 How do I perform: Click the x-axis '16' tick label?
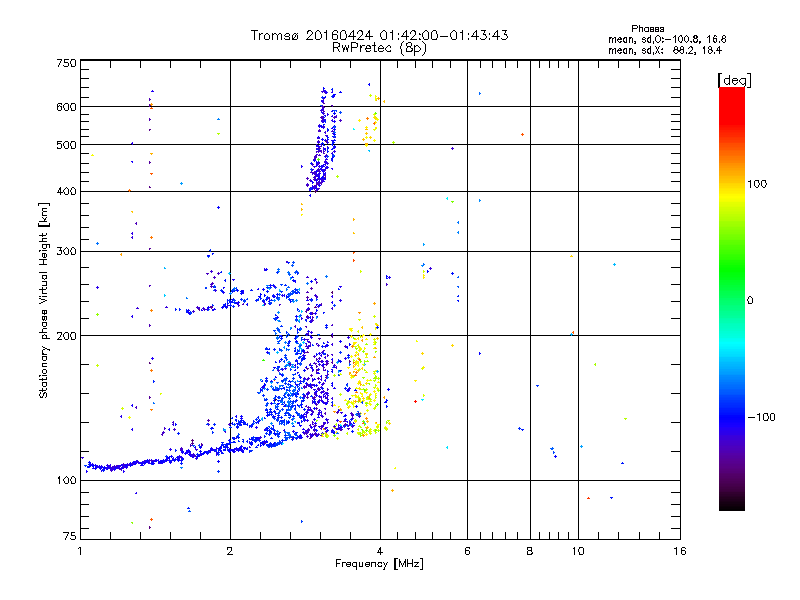[x=680, y=551]
